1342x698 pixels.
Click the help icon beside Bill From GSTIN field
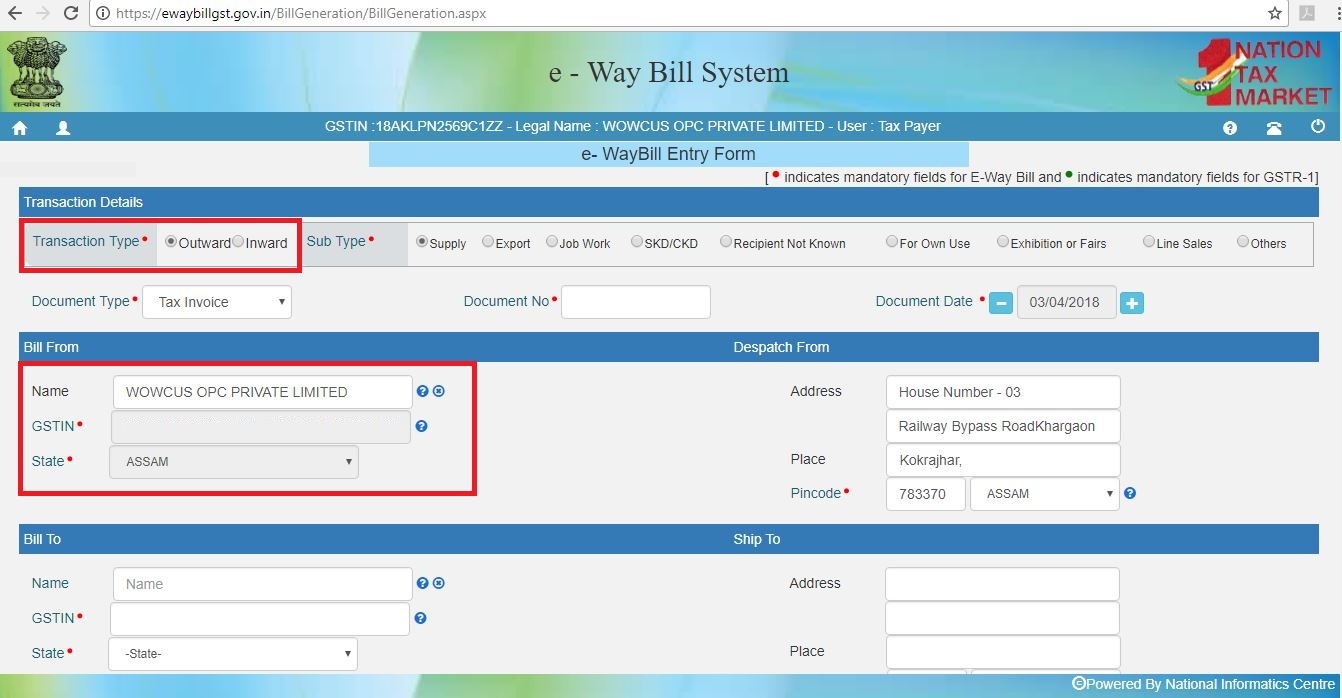[420, 426]
